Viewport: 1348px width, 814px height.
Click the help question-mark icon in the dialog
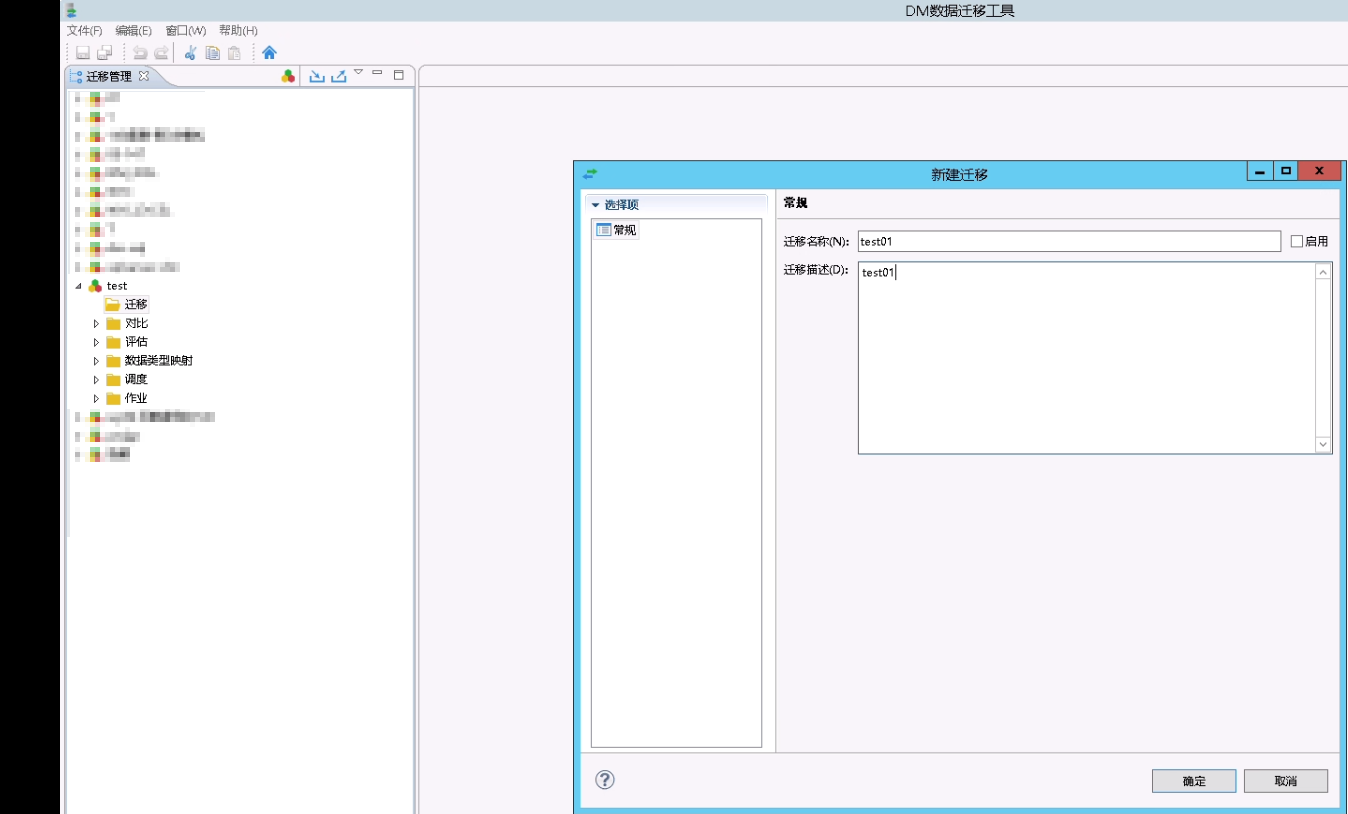coord(604,779)
